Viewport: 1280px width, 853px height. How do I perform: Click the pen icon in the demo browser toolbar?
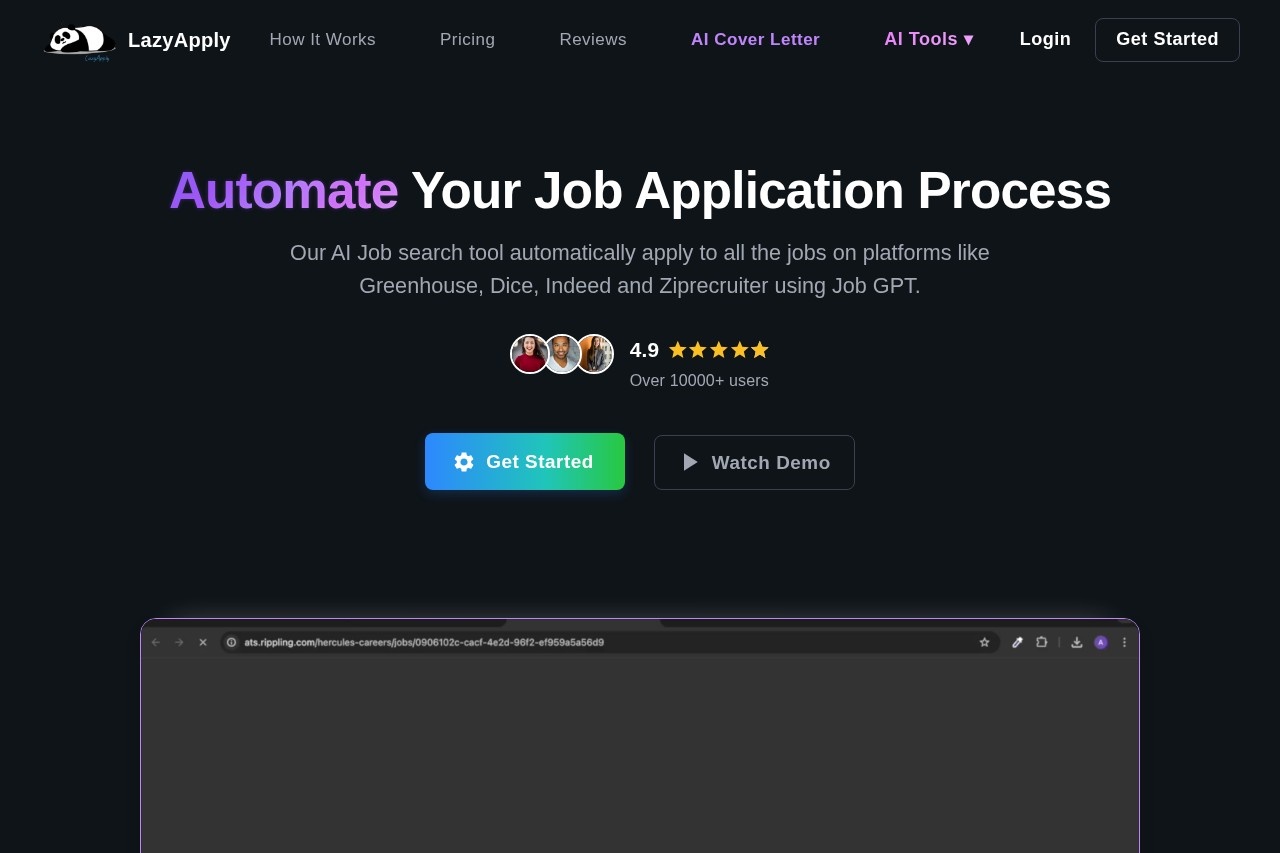click(1017, 642)
